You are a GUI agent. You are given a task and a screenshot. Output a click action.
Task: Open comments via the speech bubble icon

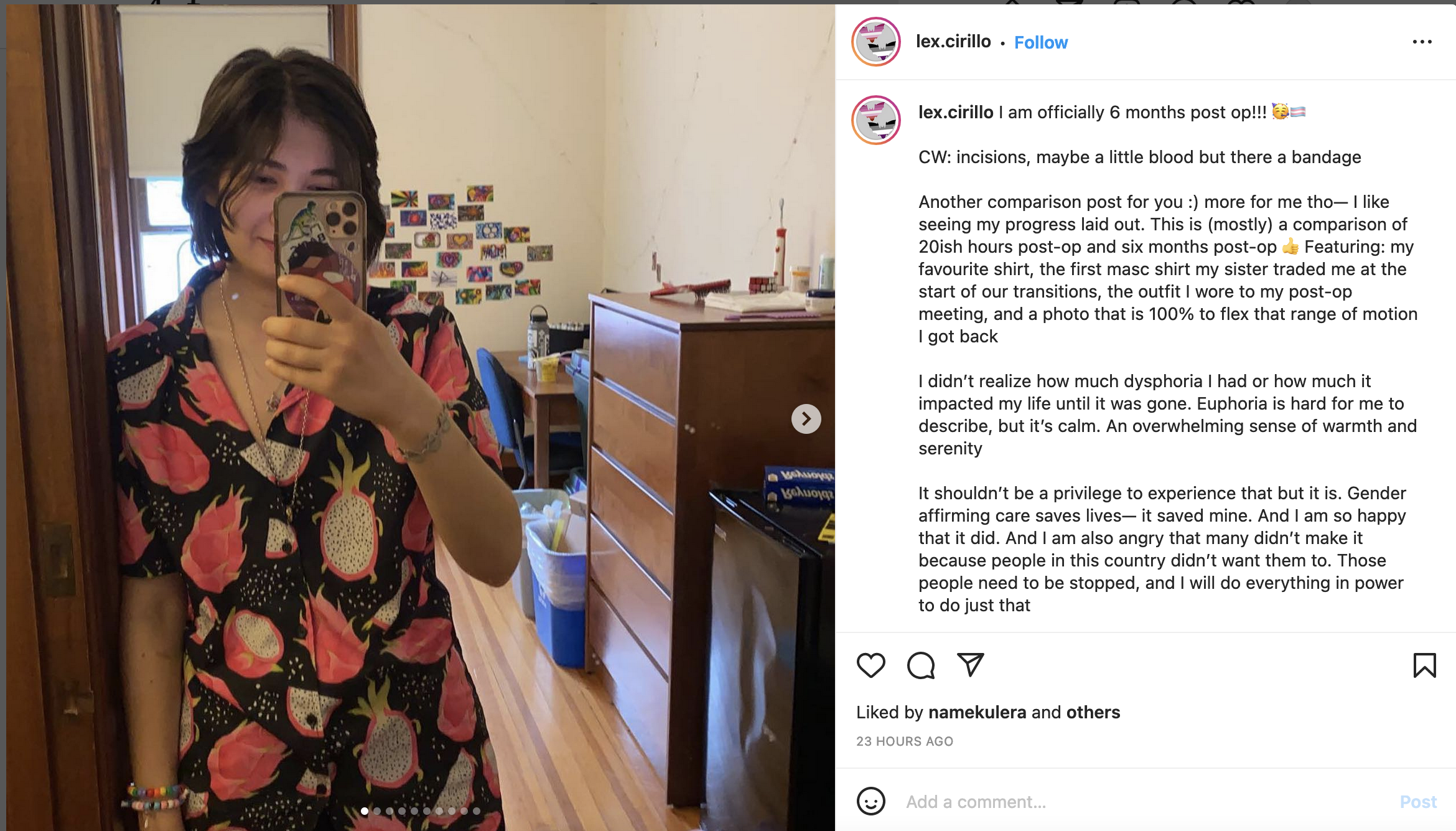(x=921, y=665)
